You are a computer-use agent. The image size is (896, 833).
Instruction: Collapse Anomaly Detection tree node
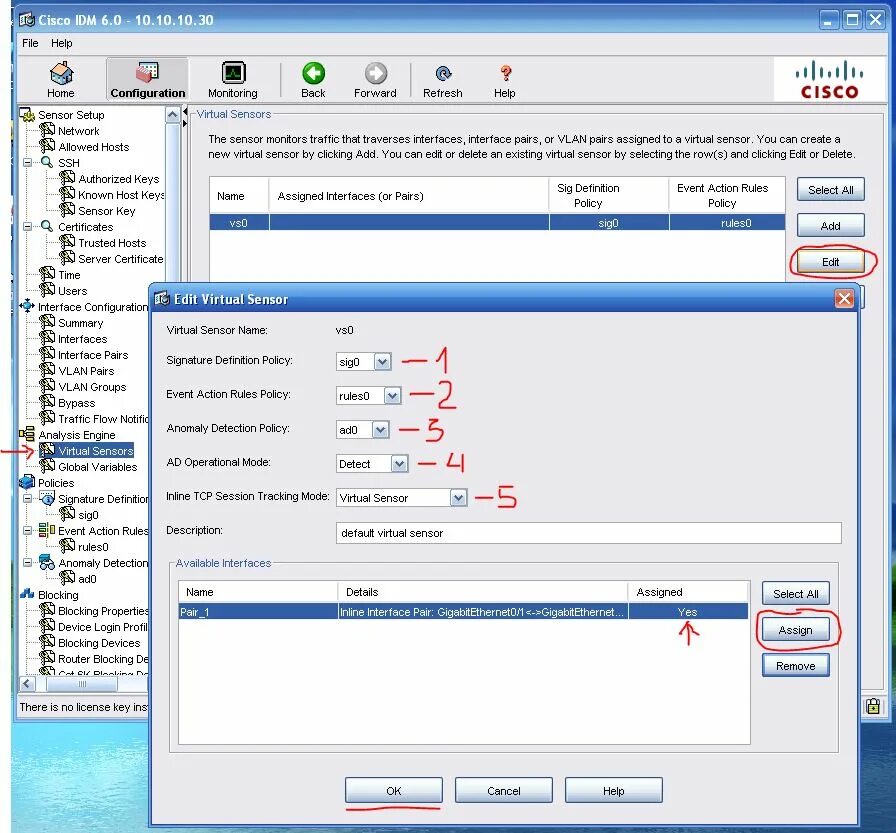[x=27, y=563]
